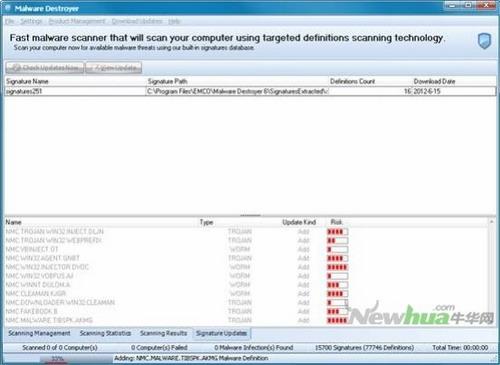Switch to the Scanning Results tab
Image resolution: width=500 pixels, height=365 pixels.
163,333
